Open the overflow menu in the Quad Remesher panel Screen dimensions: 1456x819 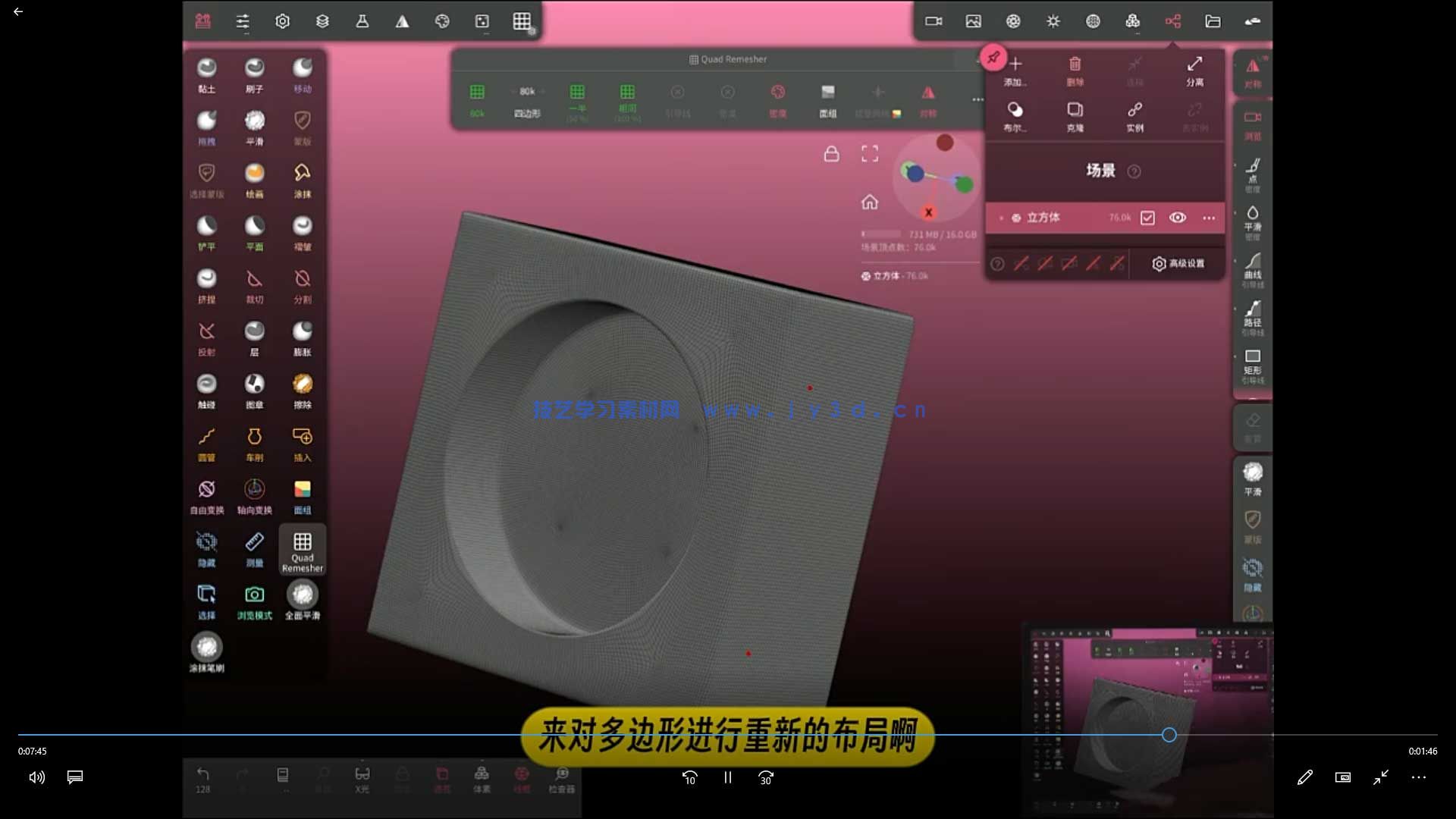click(x=977, y=99)
